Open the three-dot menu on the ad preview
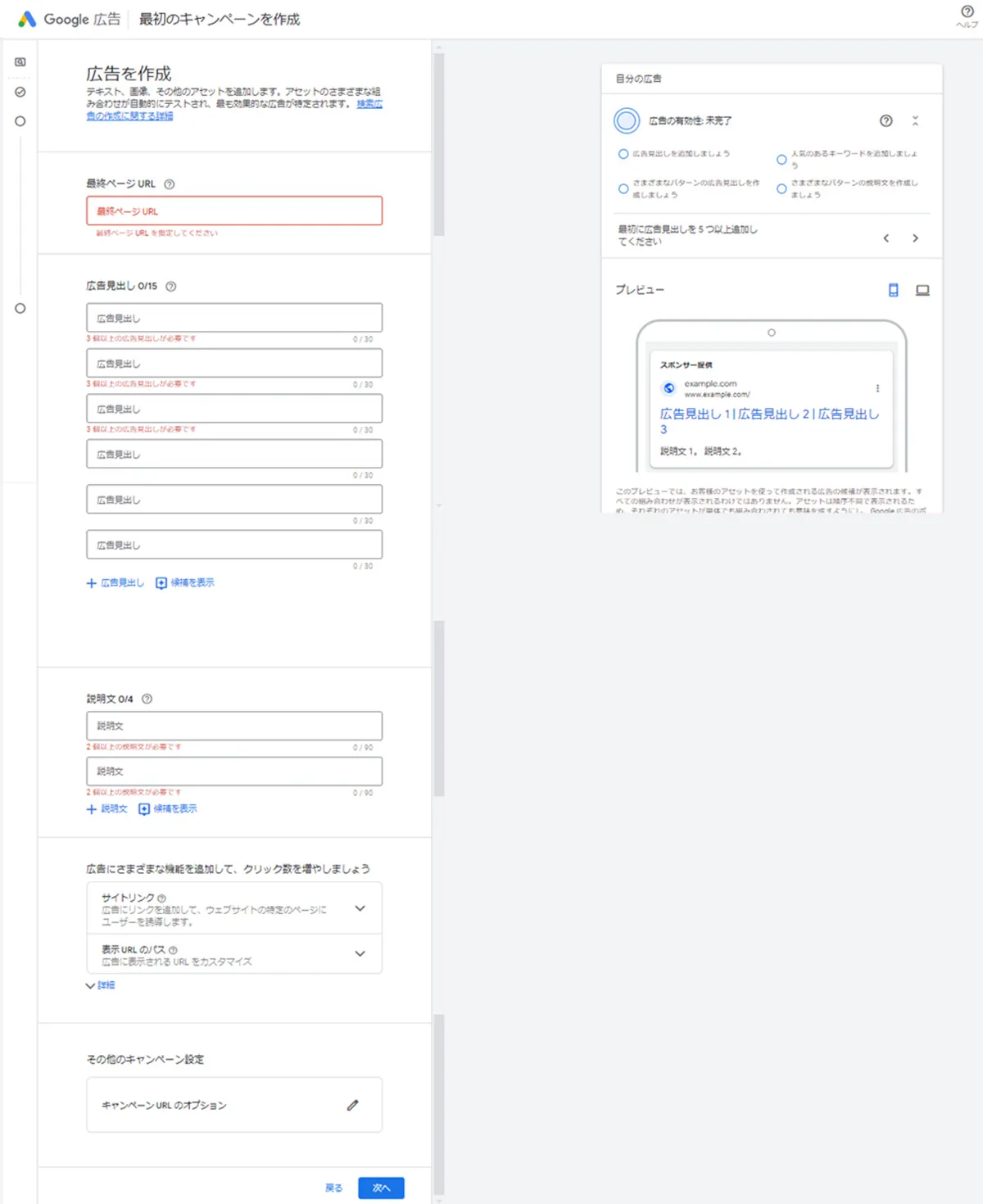 [x=878, y=387]
